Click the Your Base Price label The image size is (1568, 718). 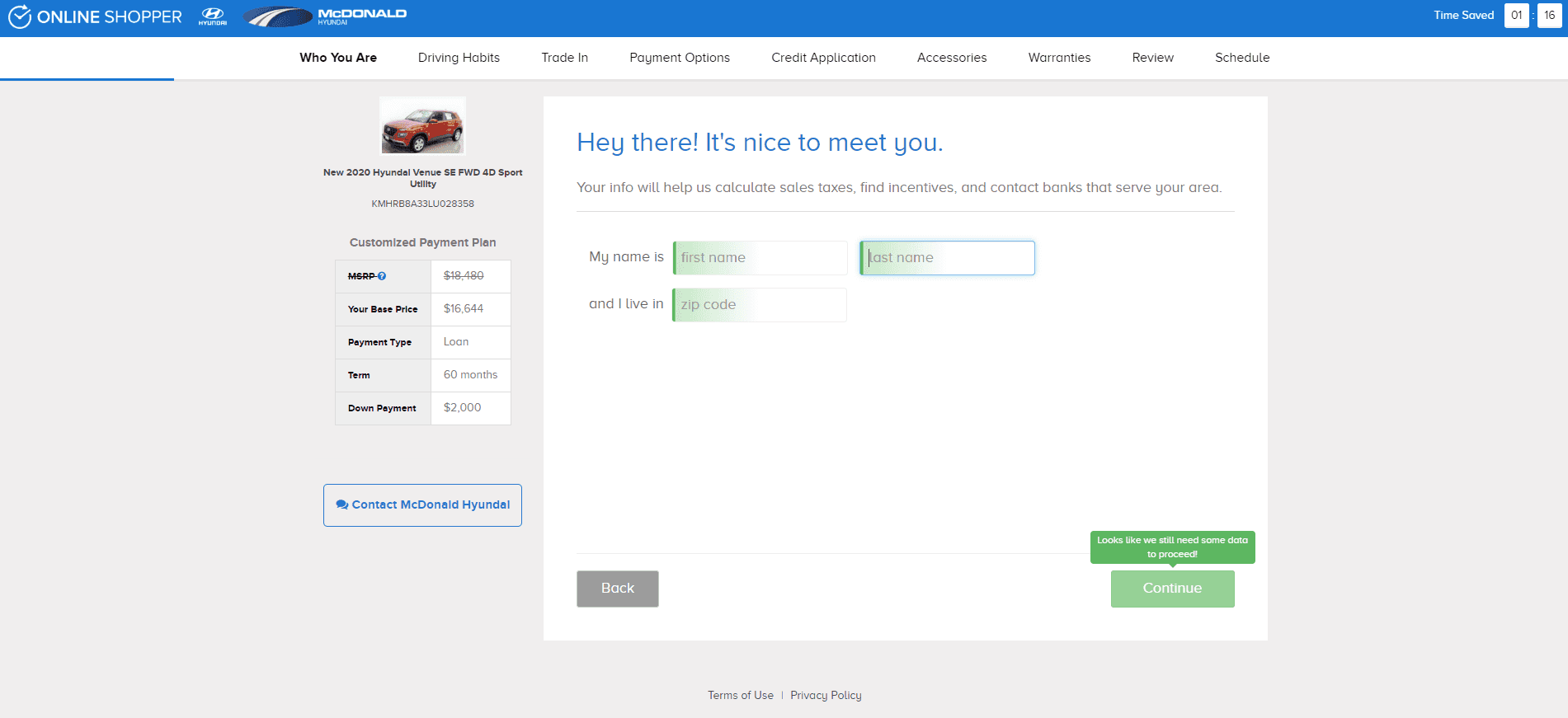(x=383, y=310)
